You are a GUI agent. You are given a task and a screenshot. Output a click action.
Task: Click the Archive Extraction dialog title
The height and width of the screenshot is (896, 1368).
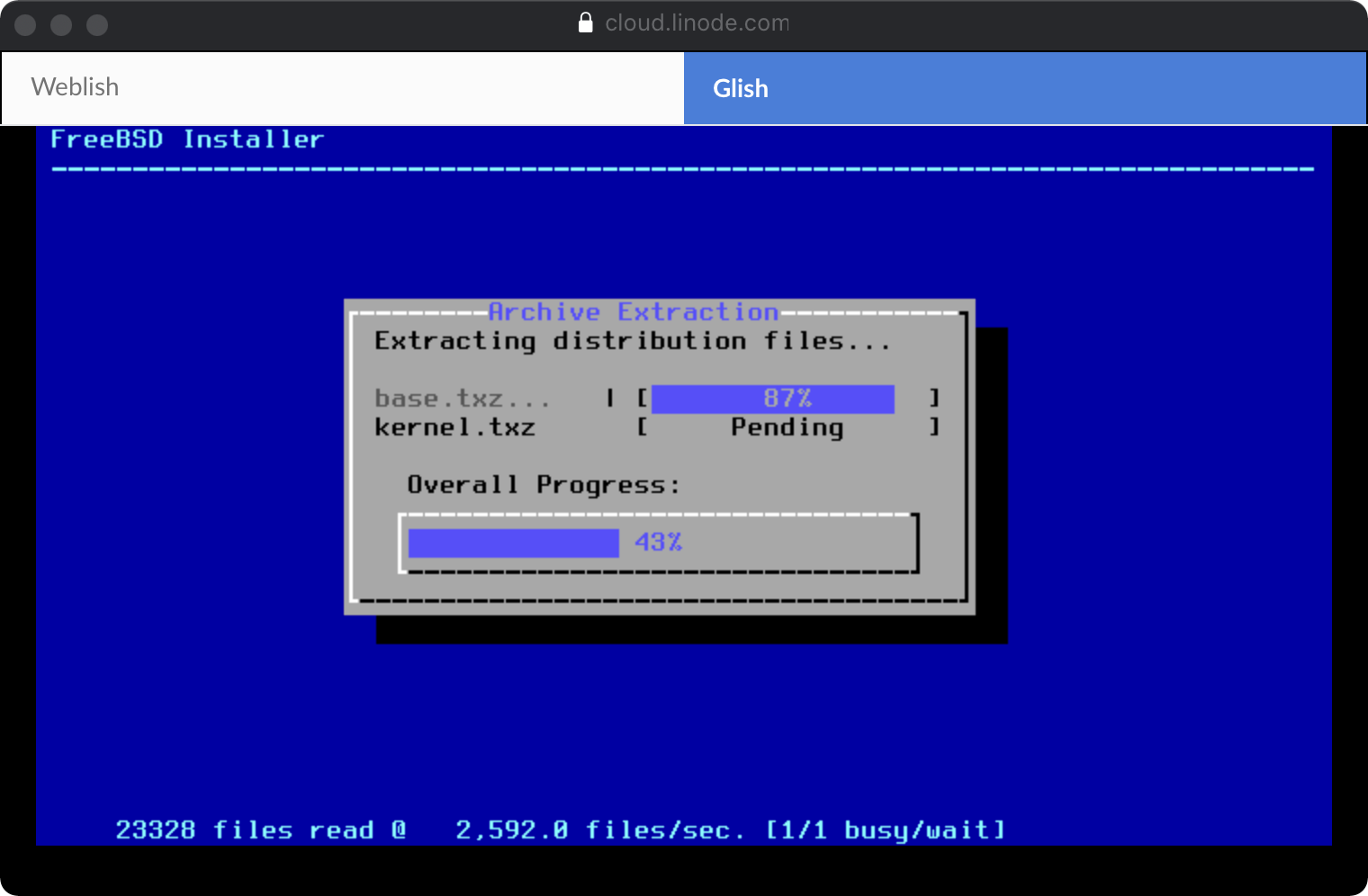(x=633, y=312)
